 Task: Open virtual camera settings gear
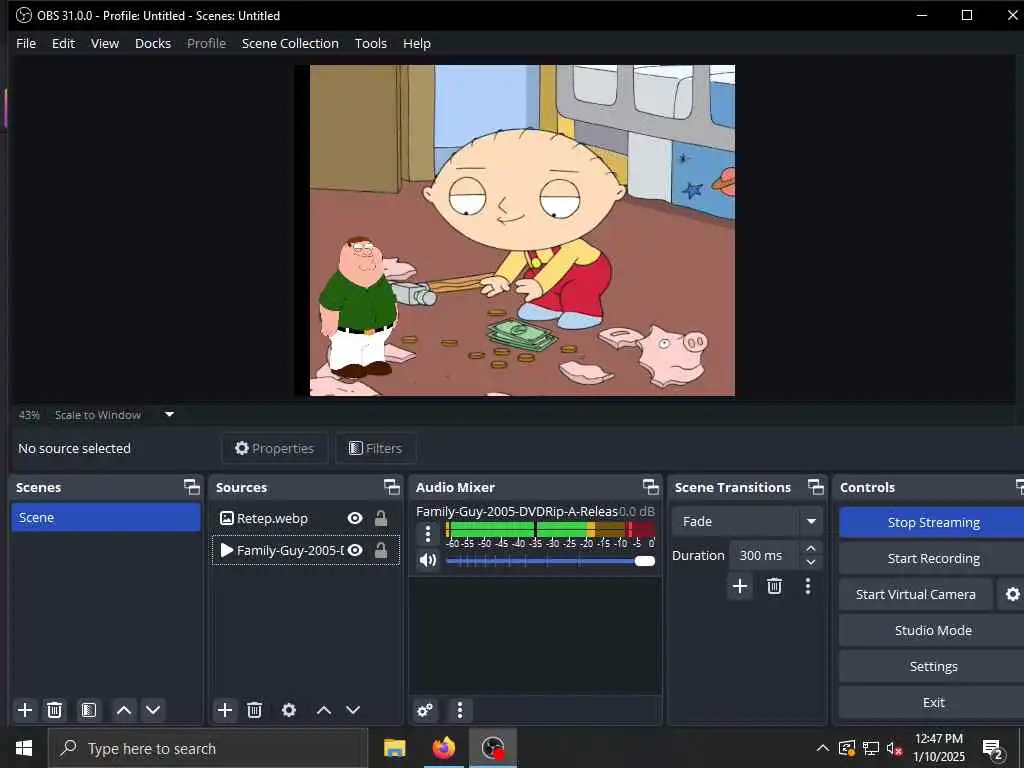click(1012, 594)
